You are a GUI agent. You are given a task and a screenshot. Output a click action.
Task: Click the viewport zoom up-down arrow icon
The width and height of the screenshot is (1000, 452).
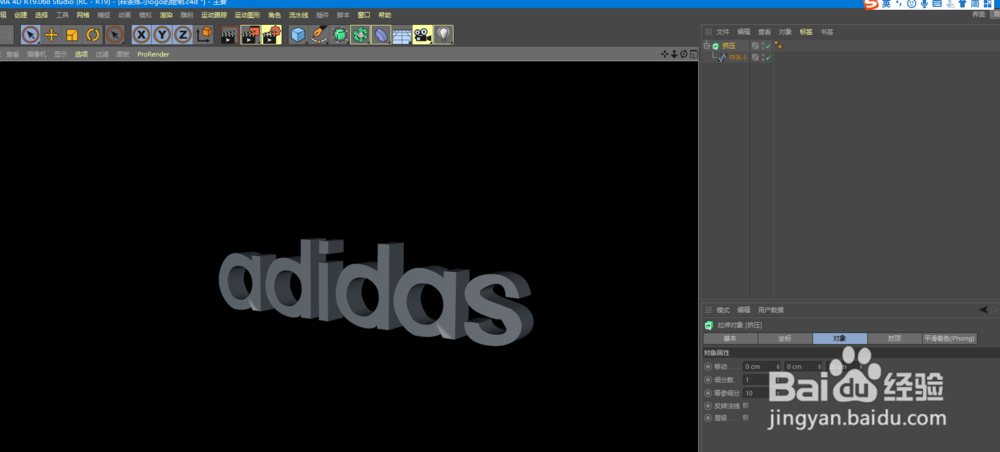click(x=673, y=54)
